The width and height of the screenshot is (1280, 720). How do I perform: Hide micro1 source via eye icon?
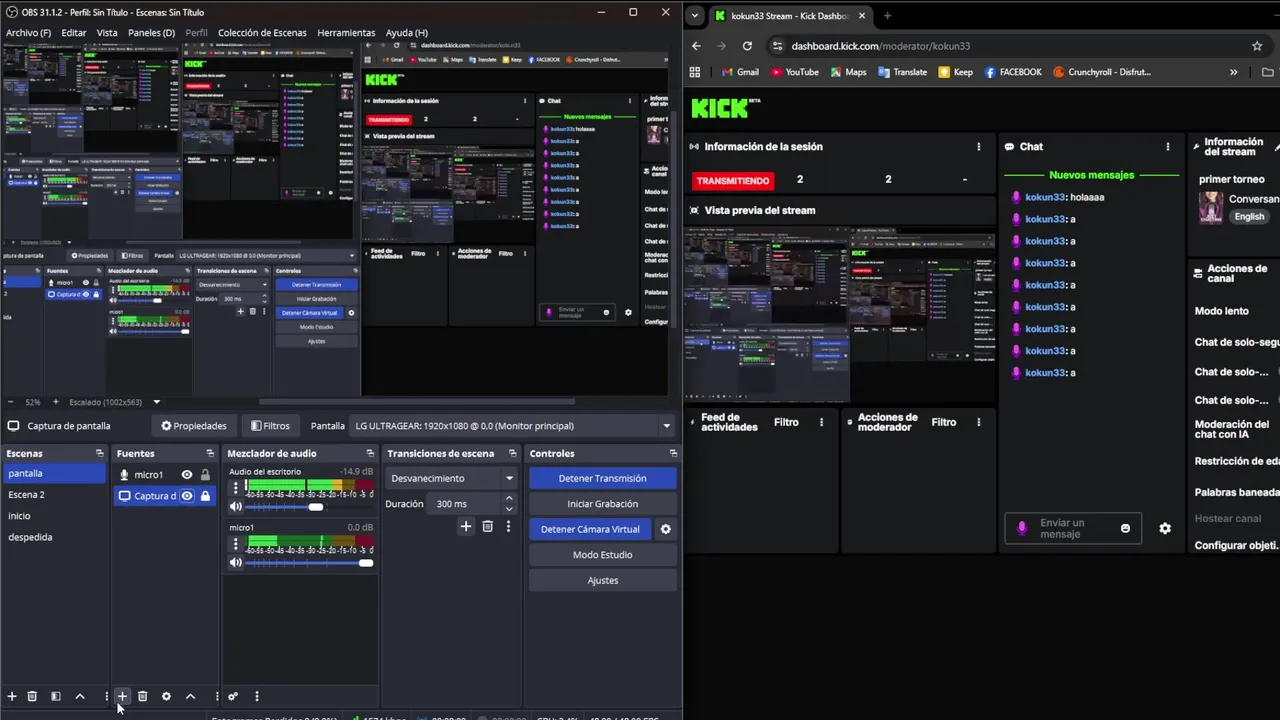pos(187,475)
